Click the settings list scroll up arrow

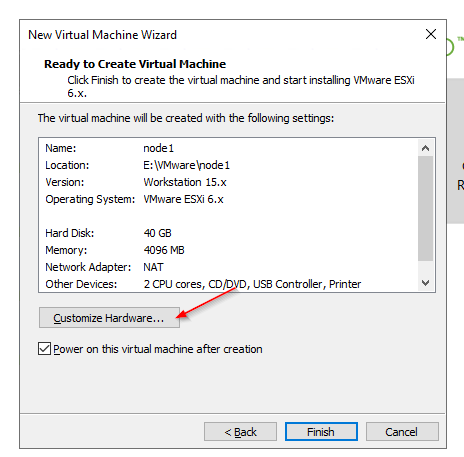425,148
